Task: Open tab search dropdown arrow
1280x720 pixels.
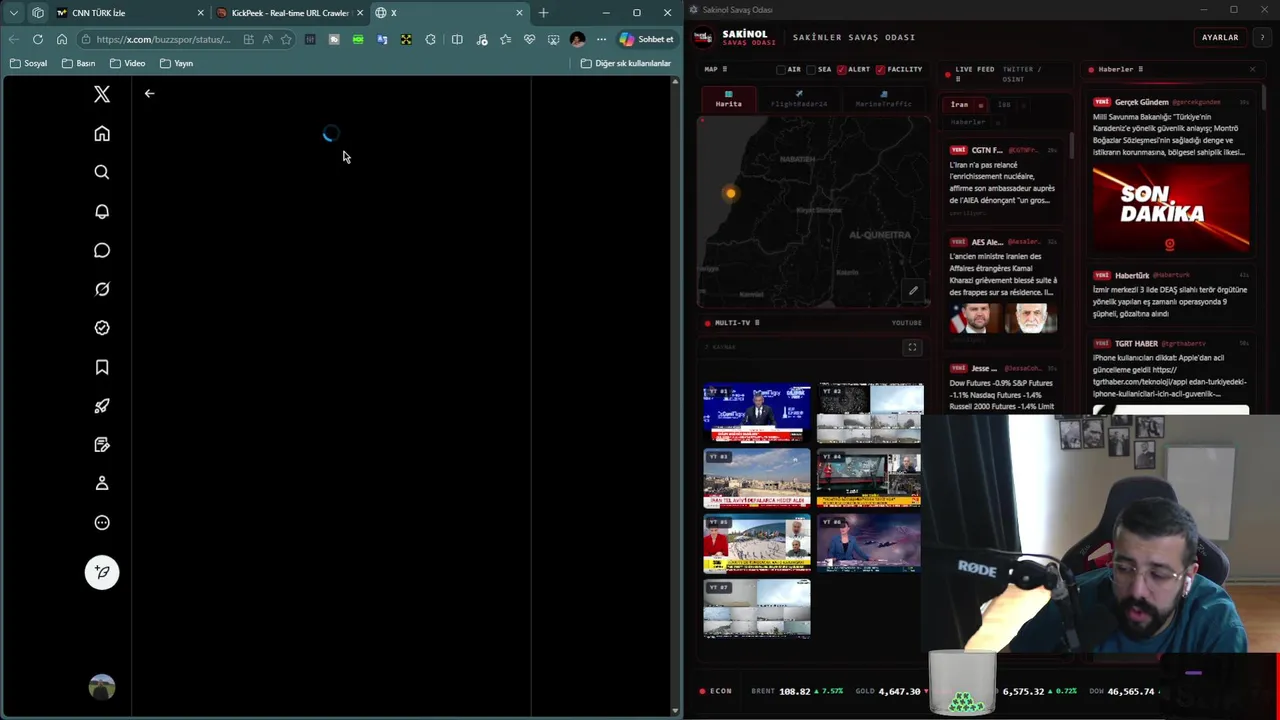Action: 14,13
